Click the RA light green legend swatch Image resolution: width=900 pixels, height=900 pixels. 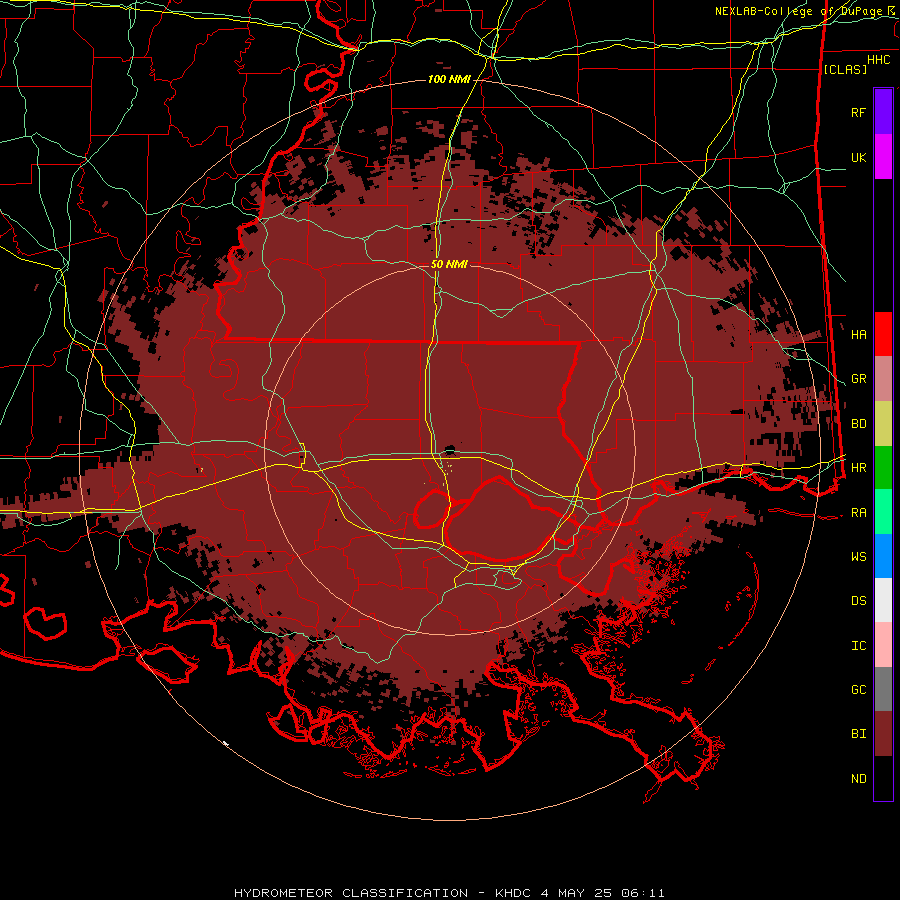tap(883, 512)
